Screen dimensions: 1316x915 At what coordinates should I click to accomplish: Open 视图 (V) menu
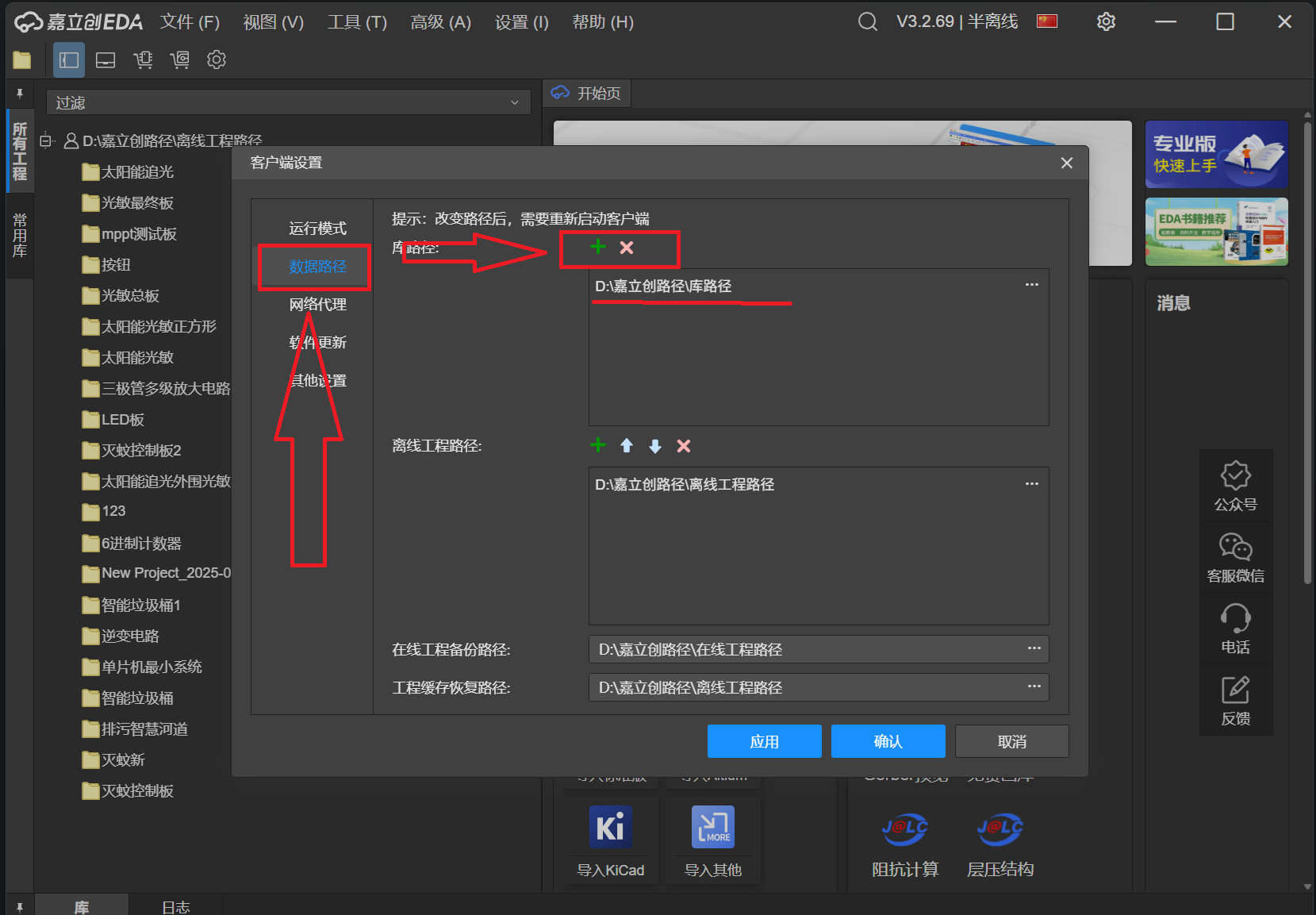pos(274,22)
